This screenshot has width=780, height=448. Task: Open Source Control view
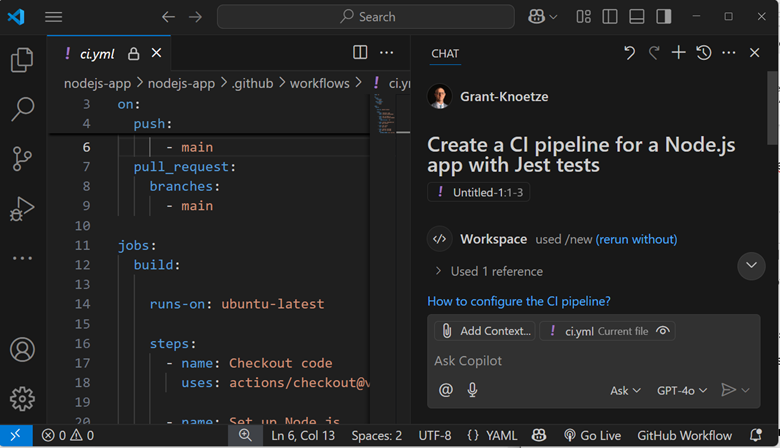(x=22, y=158)
